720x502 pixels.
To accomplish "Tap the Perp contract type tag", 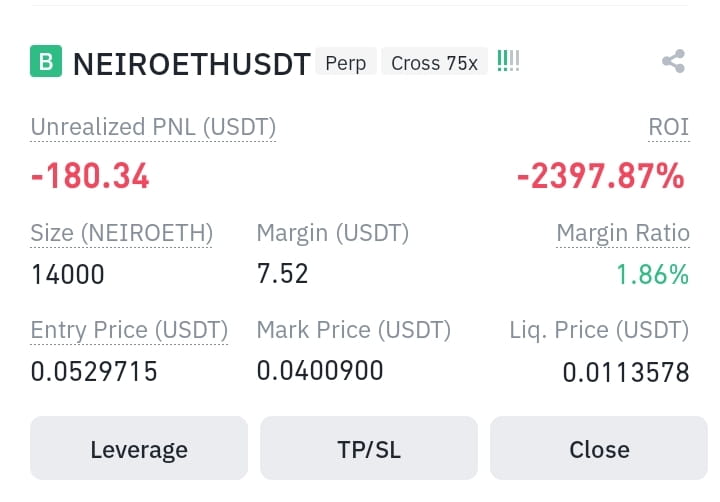I will (x=346, y=63).
